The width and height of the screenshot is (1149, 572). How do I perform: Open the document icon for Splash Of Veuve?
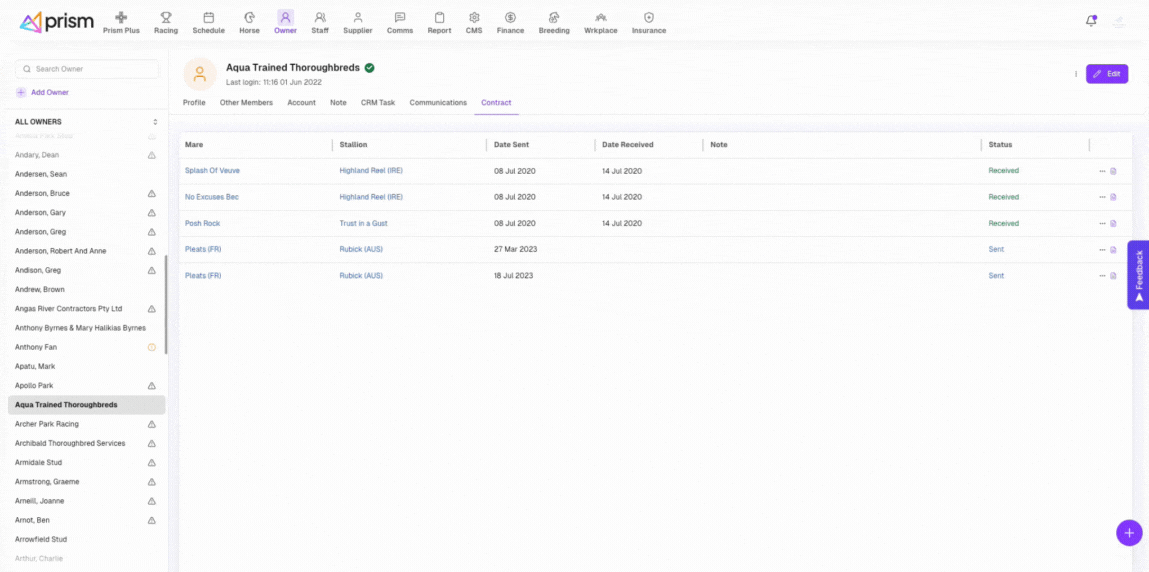pyautogui.click(x=1113, y=171)
